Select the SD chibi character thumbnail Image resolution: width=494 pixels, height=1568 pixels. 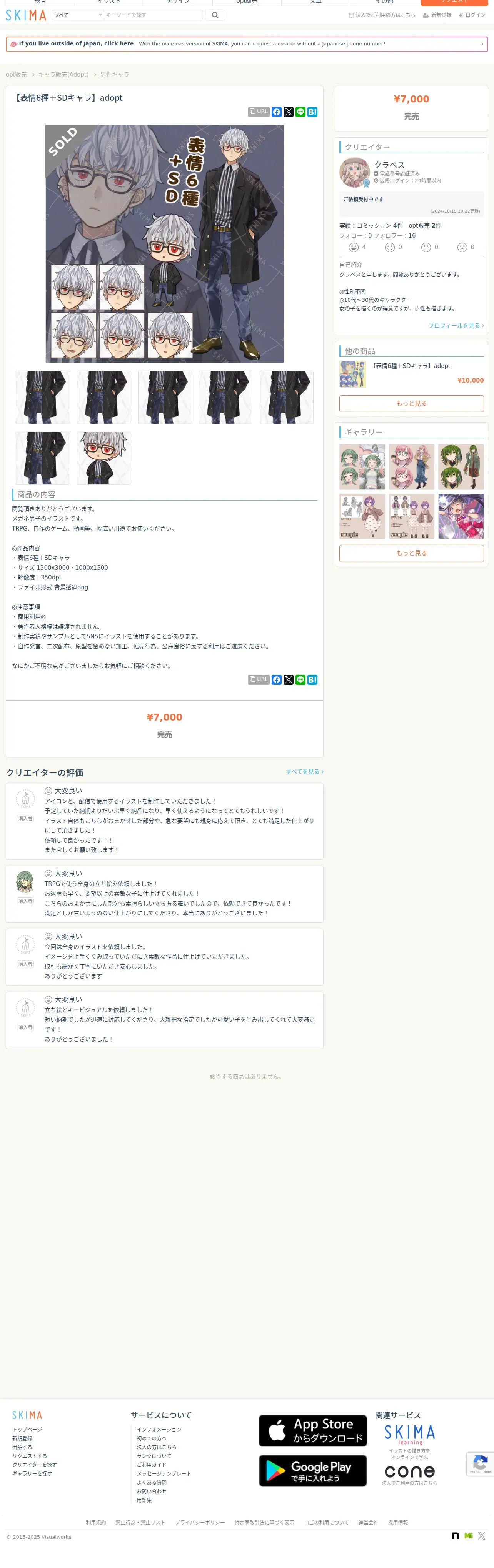(x=103, y=458)
